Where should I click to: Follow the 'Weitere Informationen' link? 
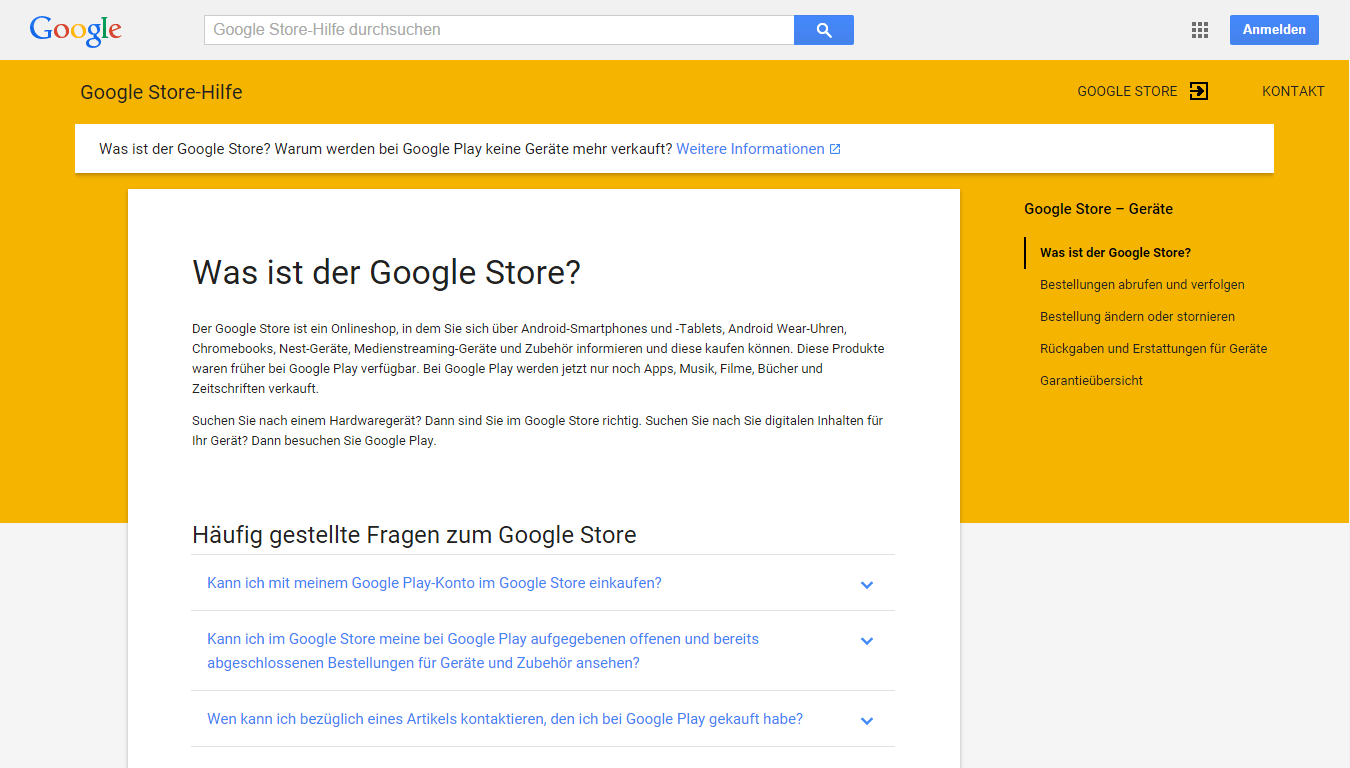(750, 149)
